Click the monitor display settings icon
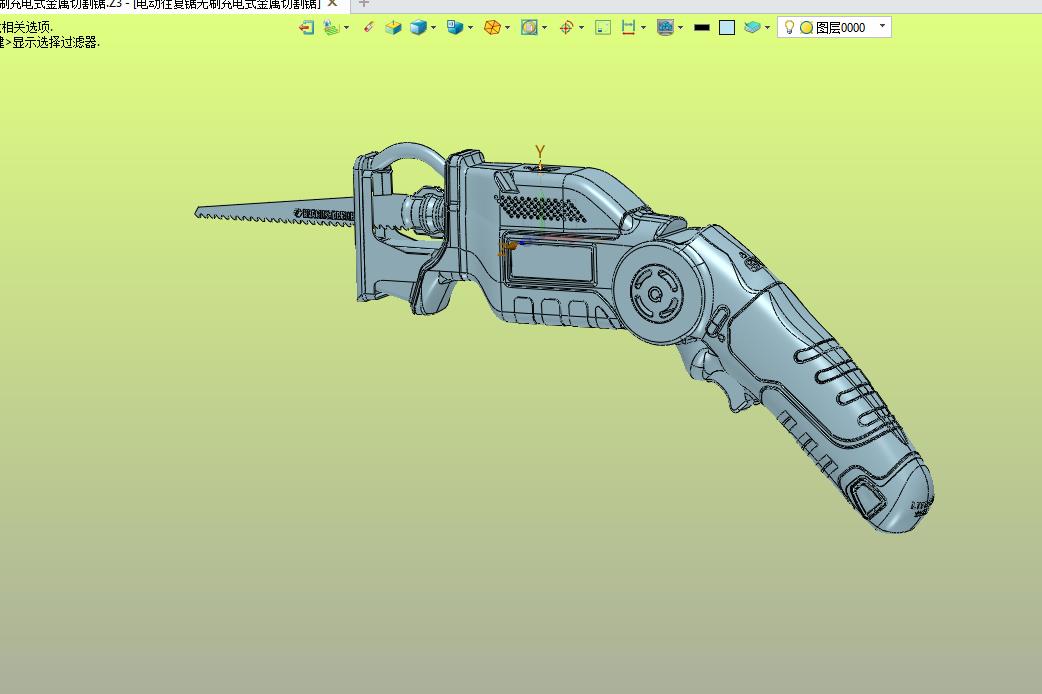 665,27
